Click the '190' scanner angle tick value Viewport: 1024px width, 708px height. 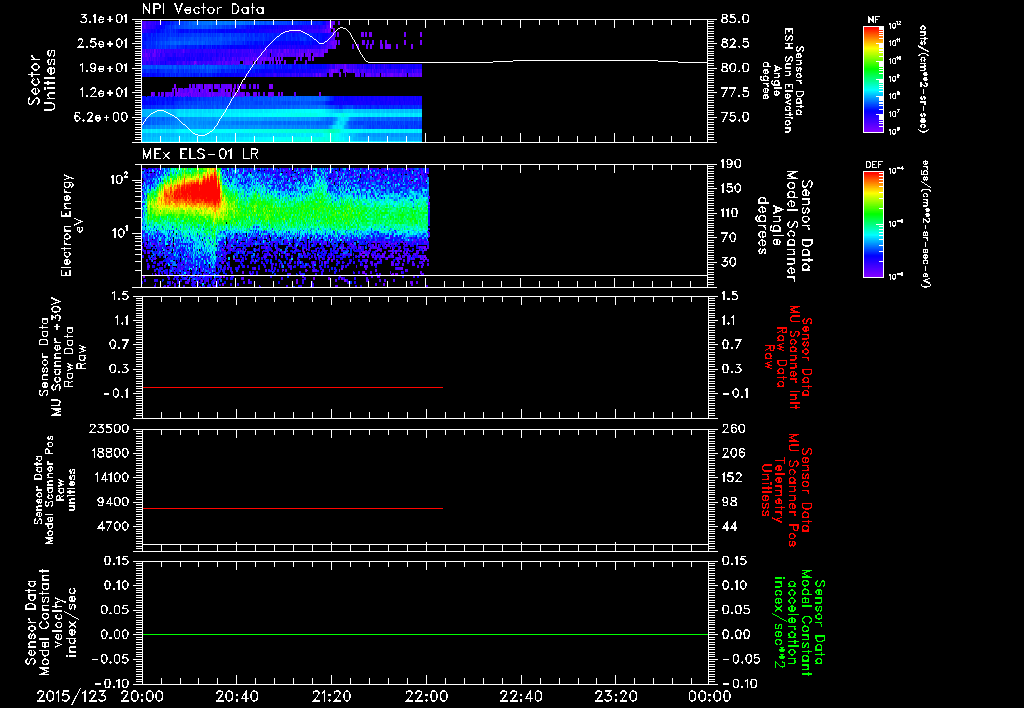[731, 164]
